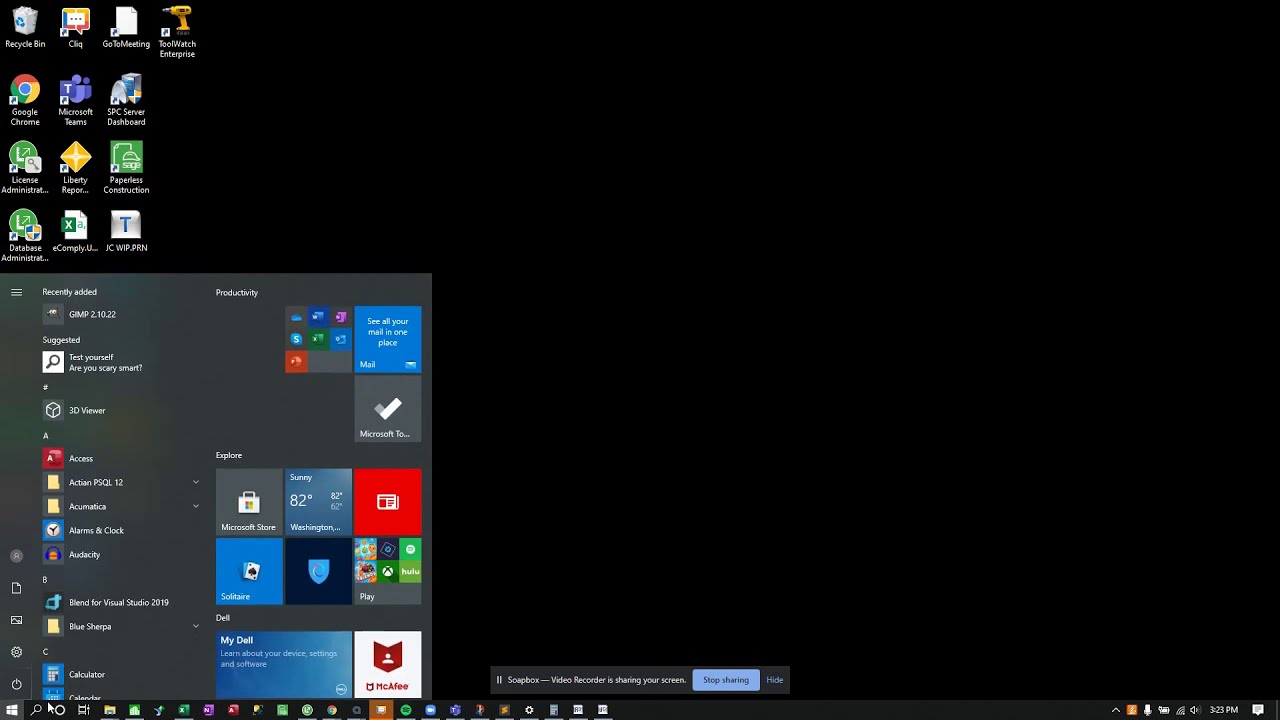The image size is (1280, 720).
Task: Open the suggested Test yourself search
Action: coord(121,362)
